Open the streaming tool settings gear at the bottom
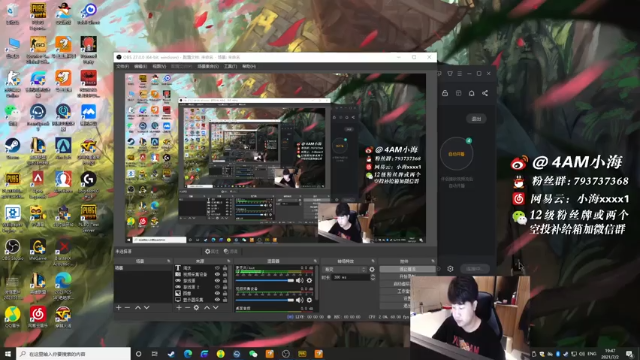Viewport: 640px width, 360px height. [x=450, y=269]
